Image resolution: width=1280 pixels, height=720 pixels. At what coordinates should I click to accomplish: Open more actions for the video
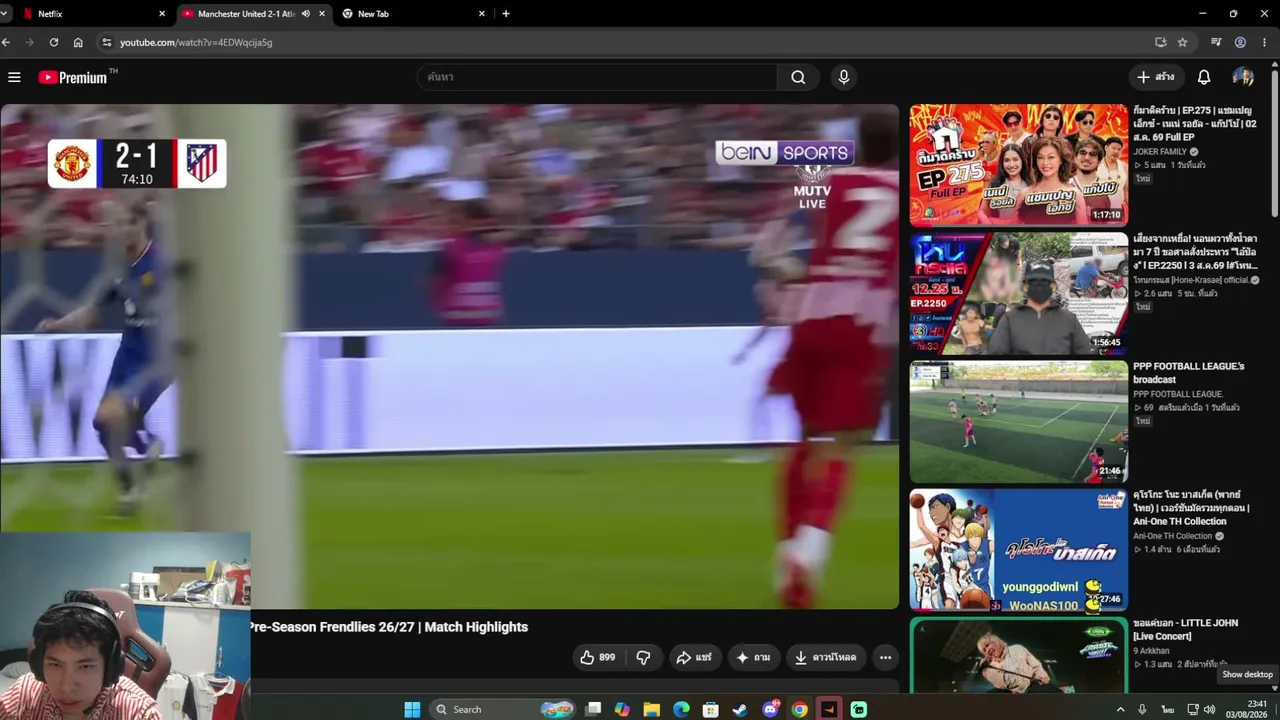click(x=885, y=657)
